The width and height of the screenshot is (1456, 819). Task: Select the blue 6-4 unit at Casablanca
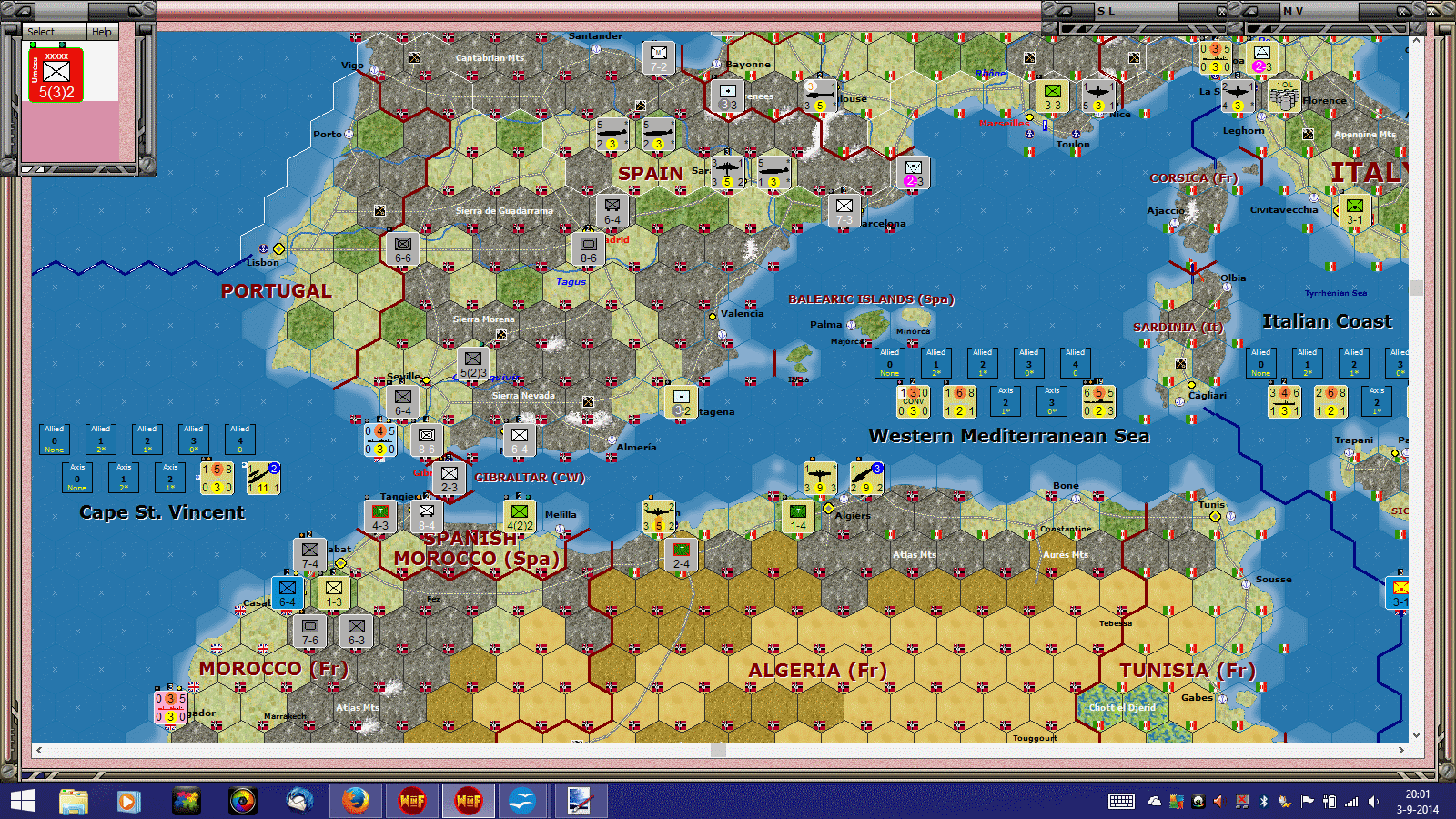point(288,593)
